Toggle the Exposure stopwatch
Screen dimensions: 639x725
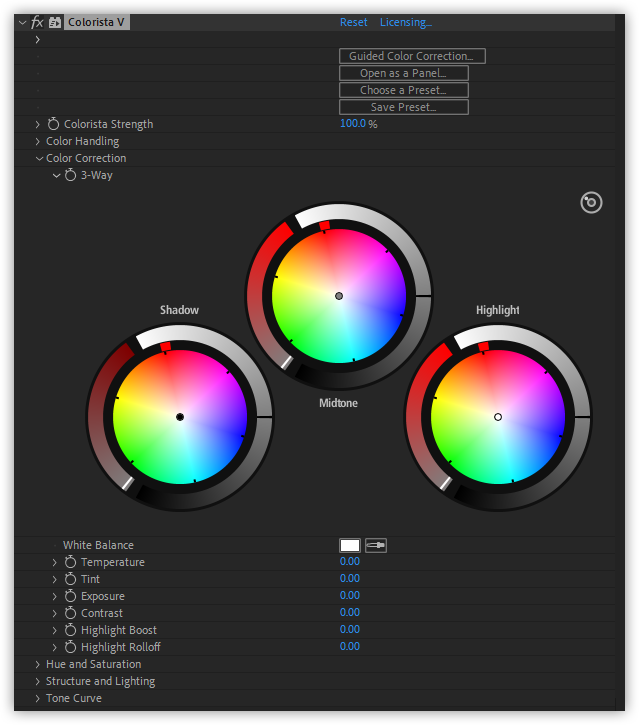pyautogui.click(x=70, y=596)
